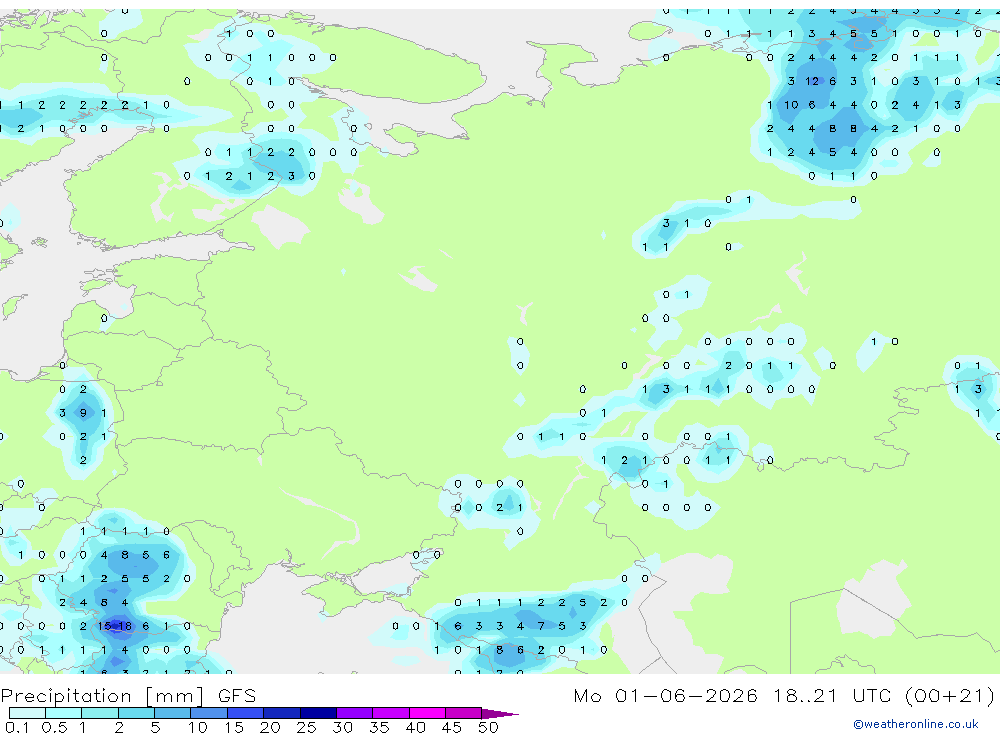
Task: Select the legend swatch between 5 and 10
Action: coord(173,713)
